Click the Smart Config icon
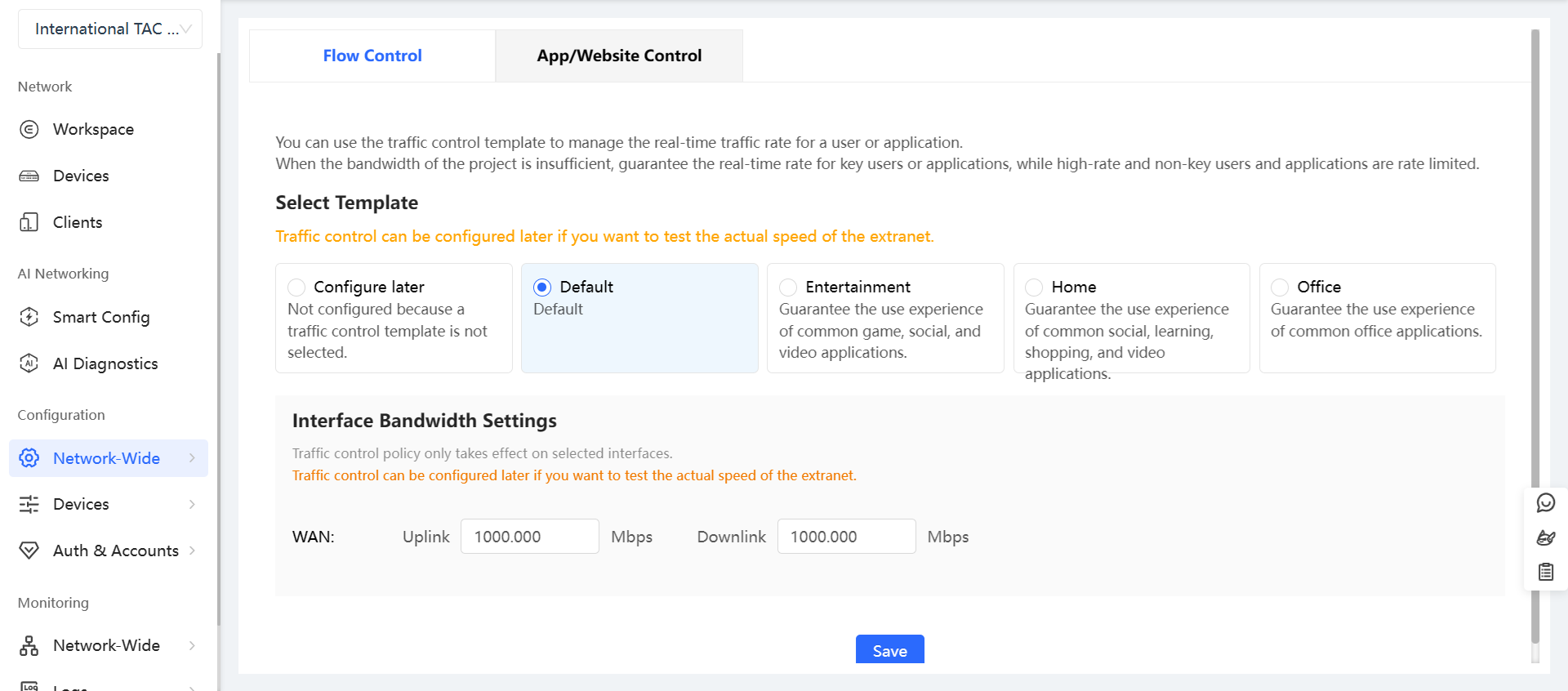 point(29,317)
